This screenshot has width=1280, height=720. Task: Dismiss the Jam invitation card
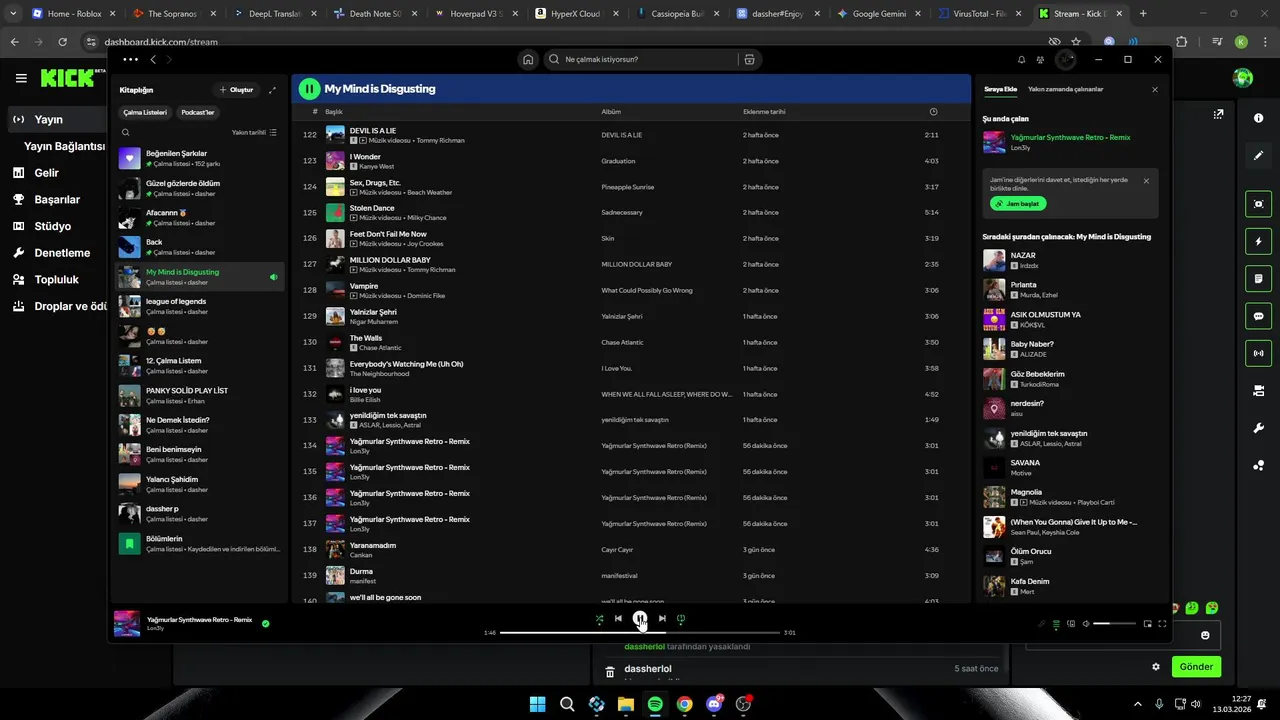click(x=1146, y=181)
